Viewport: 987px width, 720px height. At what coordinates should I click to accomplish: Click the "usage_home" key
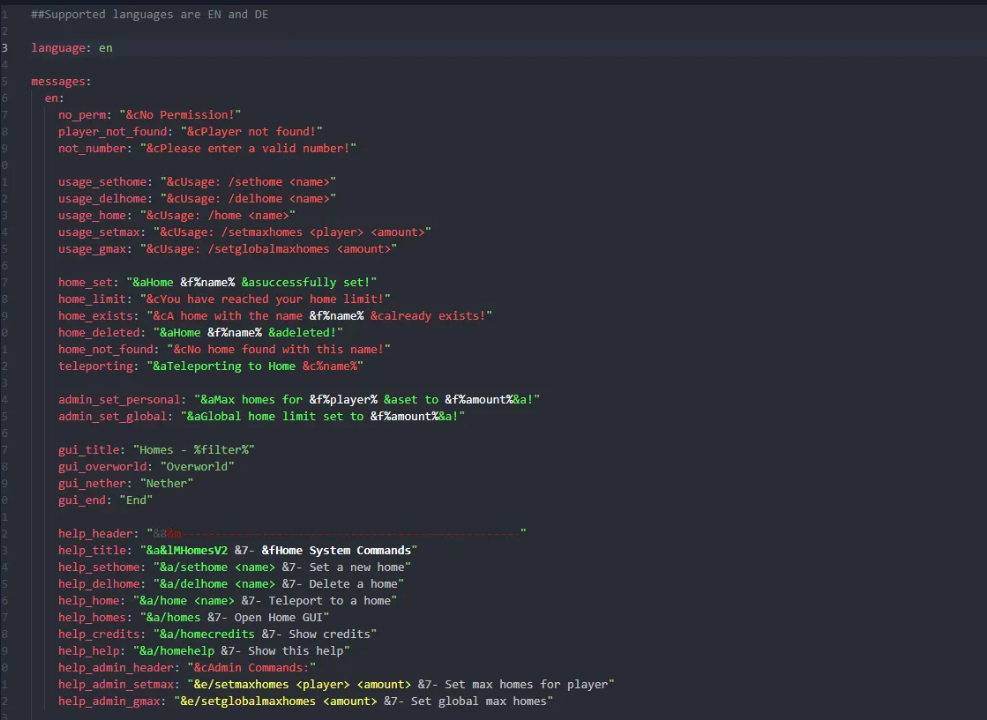click(92, 215)
